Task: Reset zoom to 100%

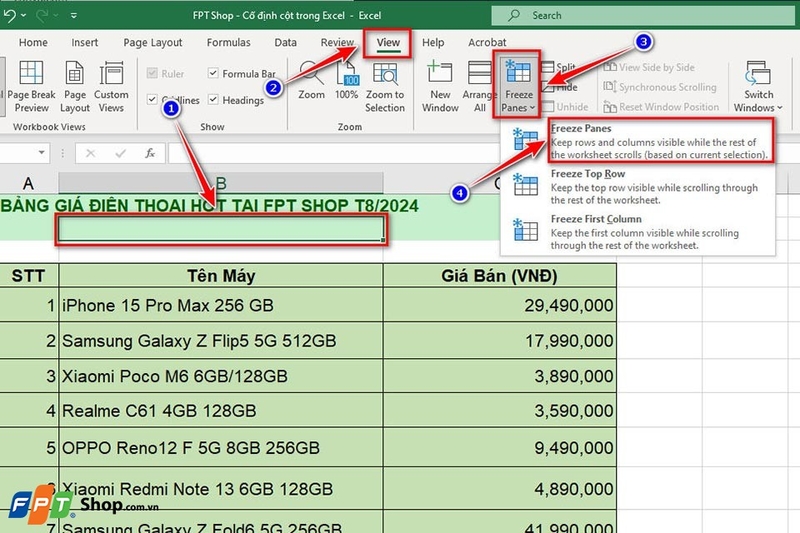Action: [346, 81]
